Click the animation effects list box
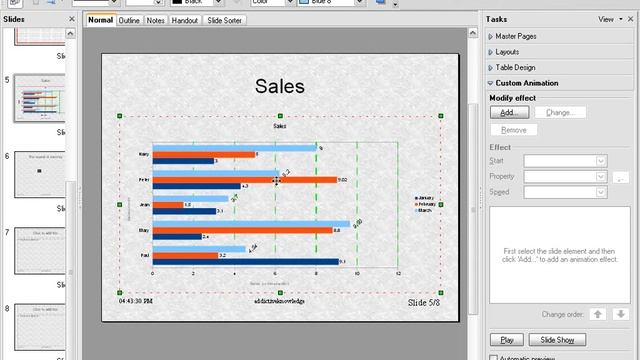 pyautogui.click(x=560, y=255)
